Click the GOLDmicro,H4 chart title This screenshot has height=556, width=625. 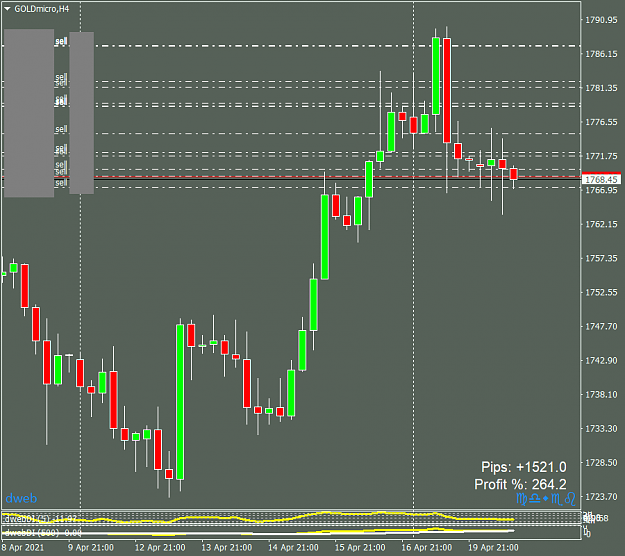tap(41, 9)
